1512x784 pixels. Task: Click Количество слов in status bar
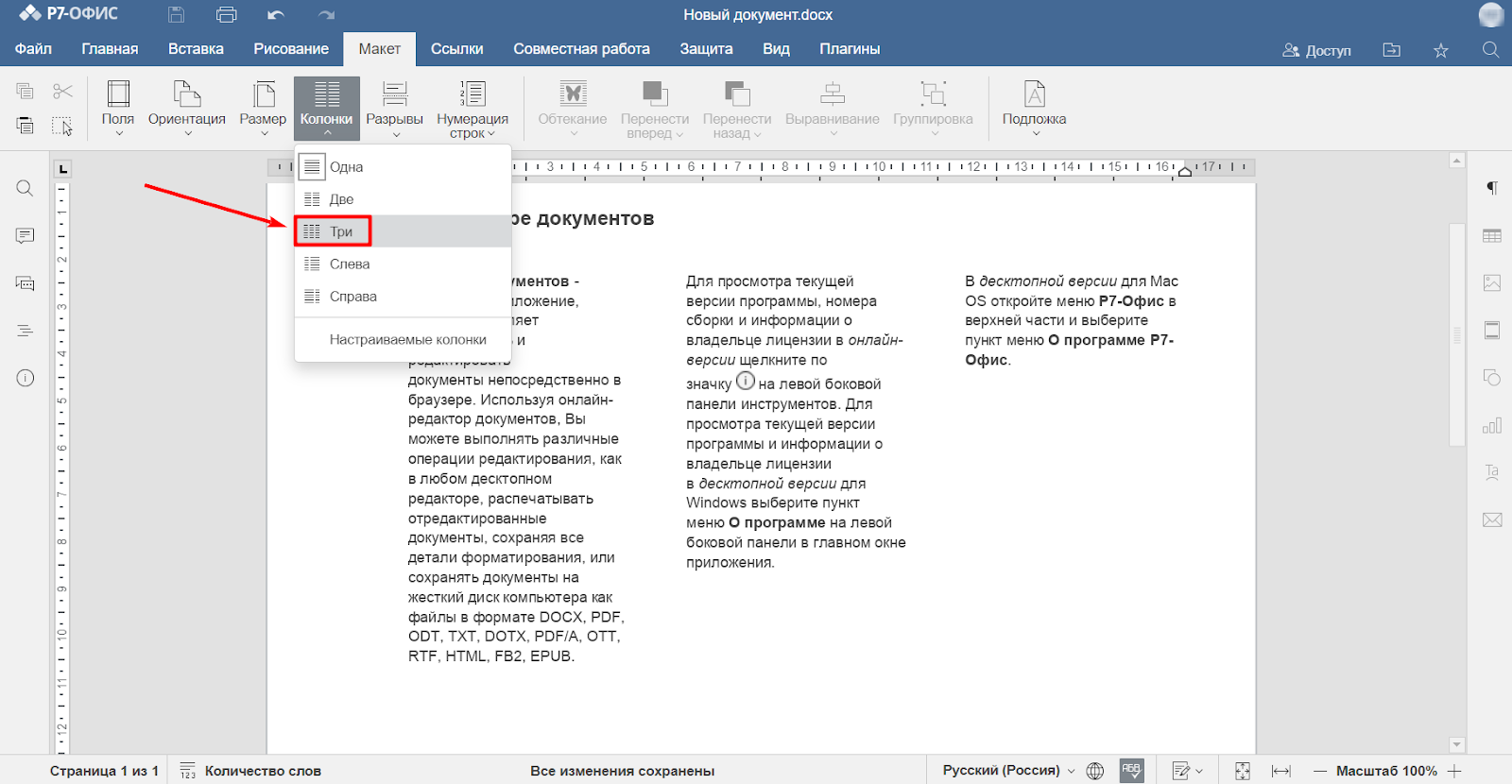250,771
